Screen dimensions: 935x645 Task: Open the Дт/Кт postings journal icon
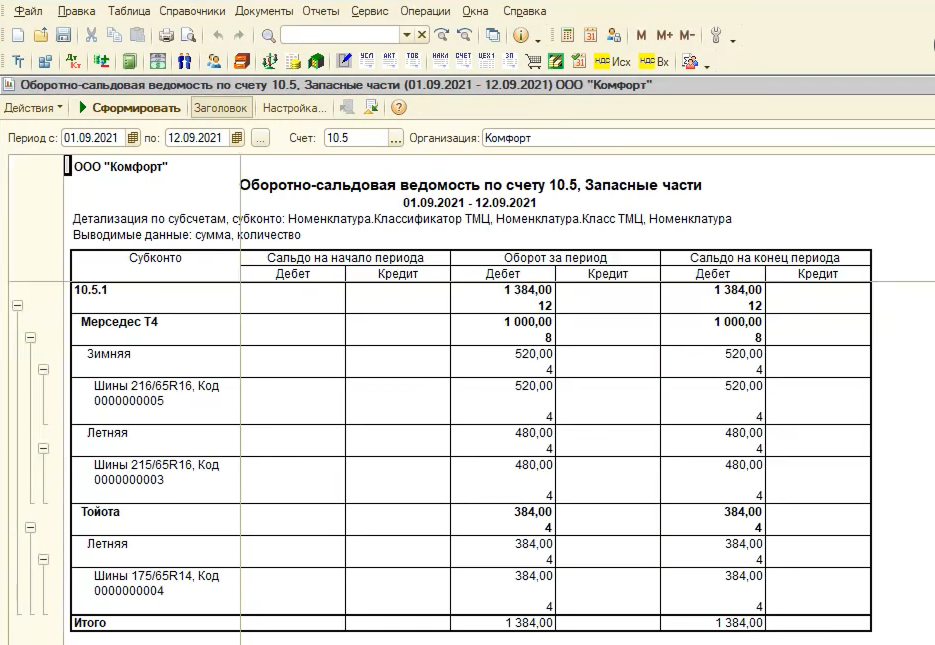click(x=73, y=61)
